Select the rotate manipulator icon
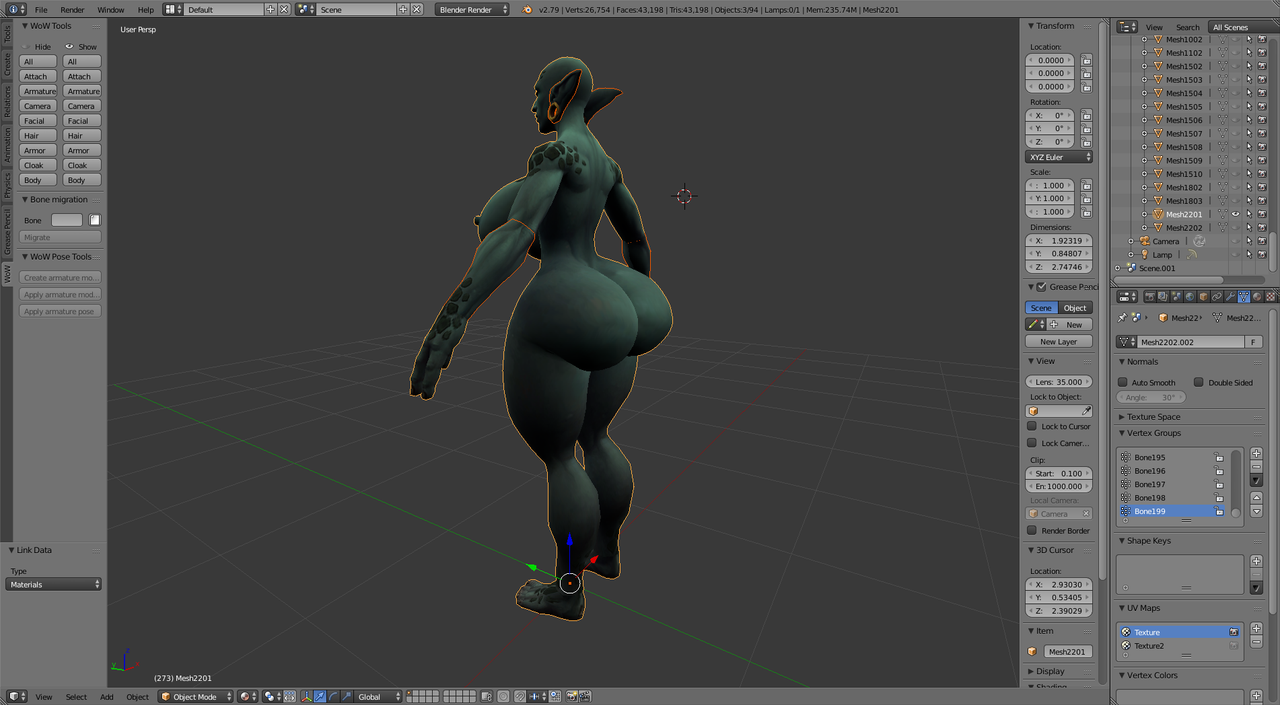The height and width of the screenshot is (705, 1280). [334, 697]
